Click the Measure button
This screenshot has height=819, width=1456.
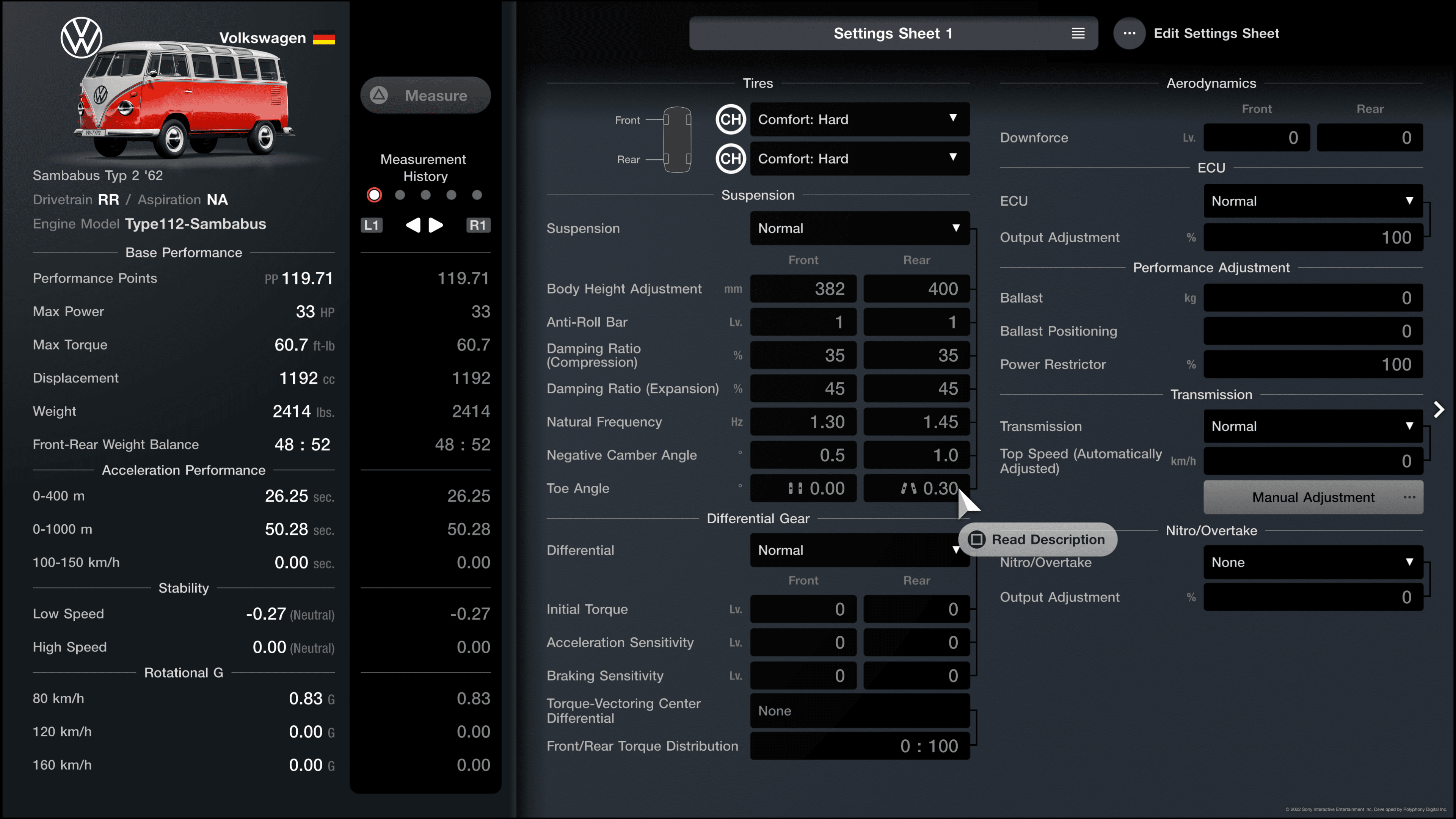click(425, 95)
